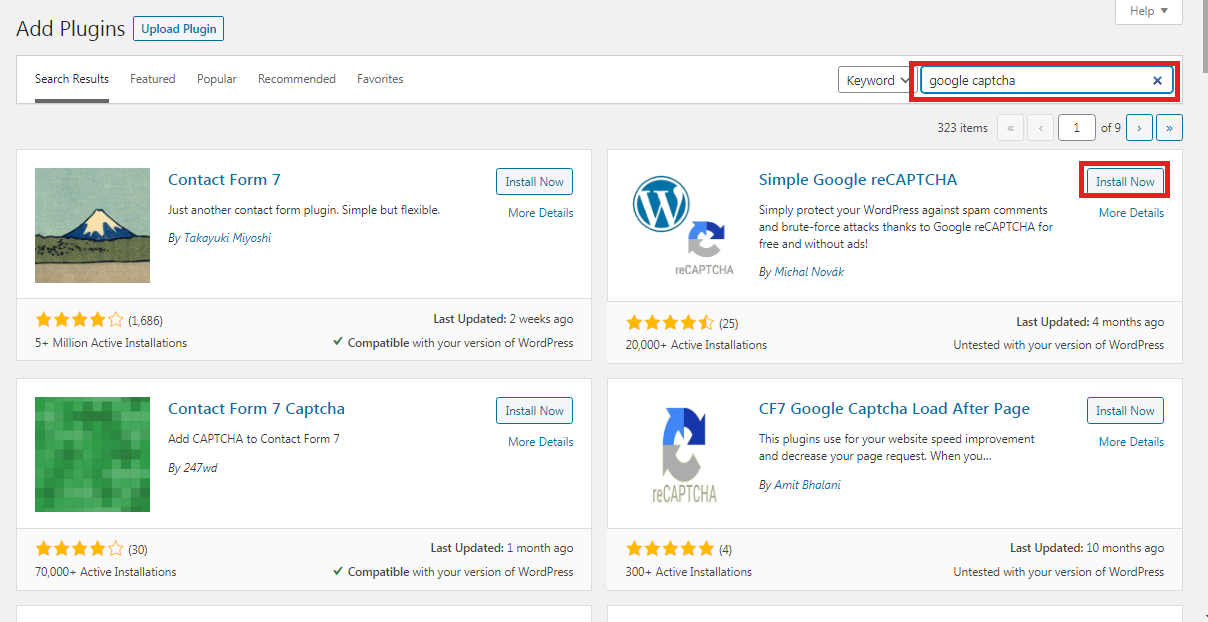Switch to the Recommended tab
Screen dimensions: 1208x622
[x=297, y=79]
